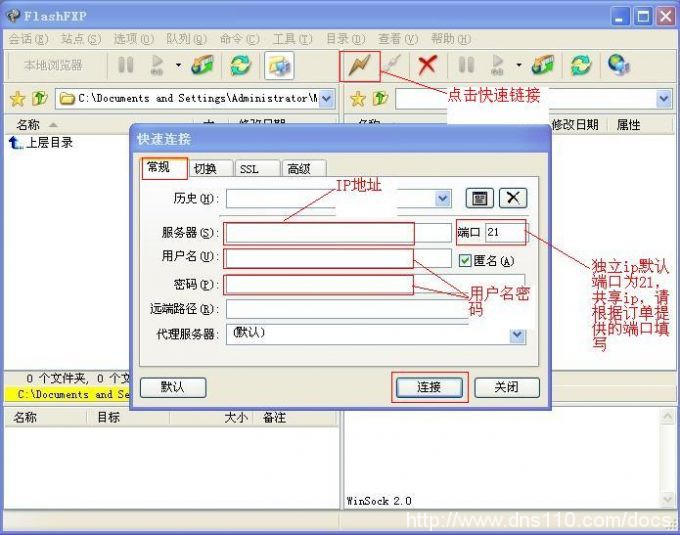The height and width of the screenshot is (535, 680).
Task: Expand the remote path dropdown in right pane
Action: (663, 99)
